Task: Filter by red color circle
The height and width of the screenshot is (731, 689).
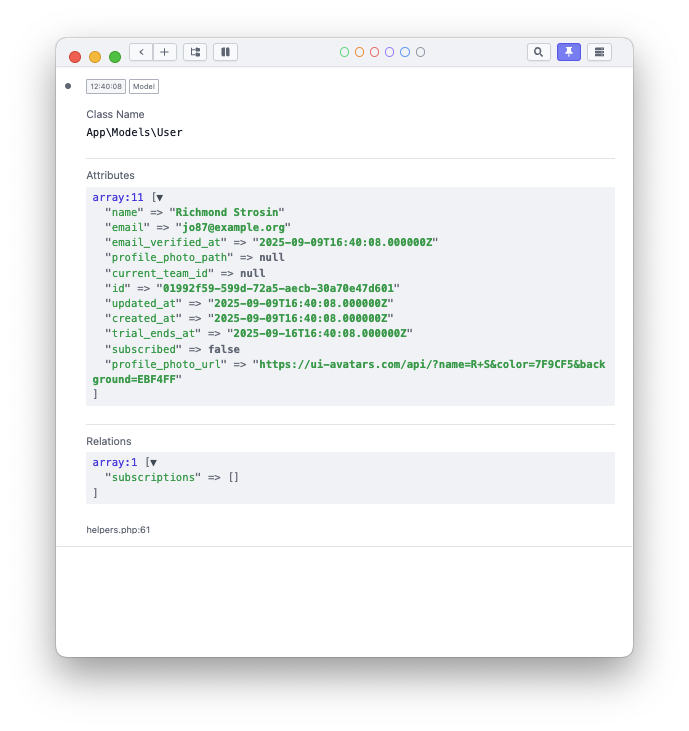Action: click(x=374, y=52)
